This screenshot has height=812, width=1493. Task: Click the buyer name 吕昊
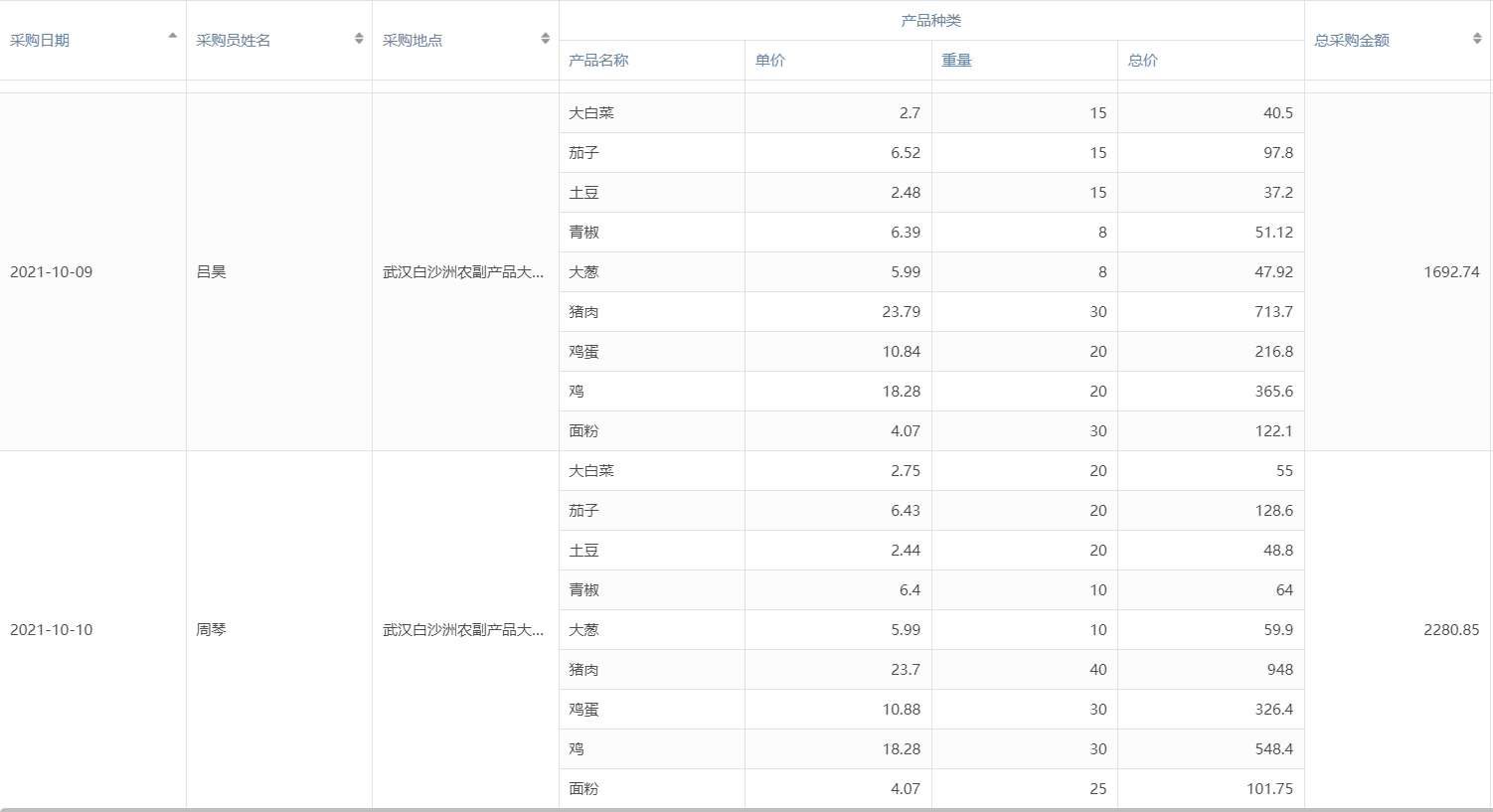212,272
